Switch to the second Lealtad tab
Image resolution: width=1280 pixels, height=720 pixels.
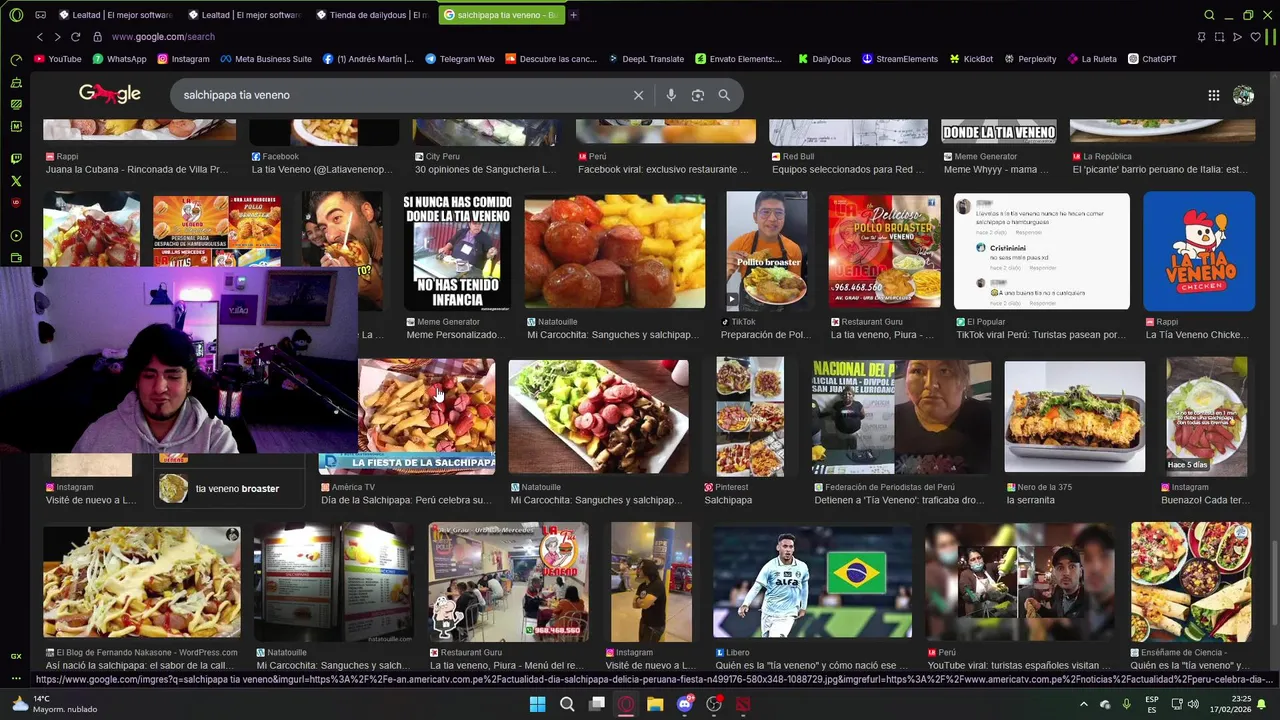coord(245,15)
